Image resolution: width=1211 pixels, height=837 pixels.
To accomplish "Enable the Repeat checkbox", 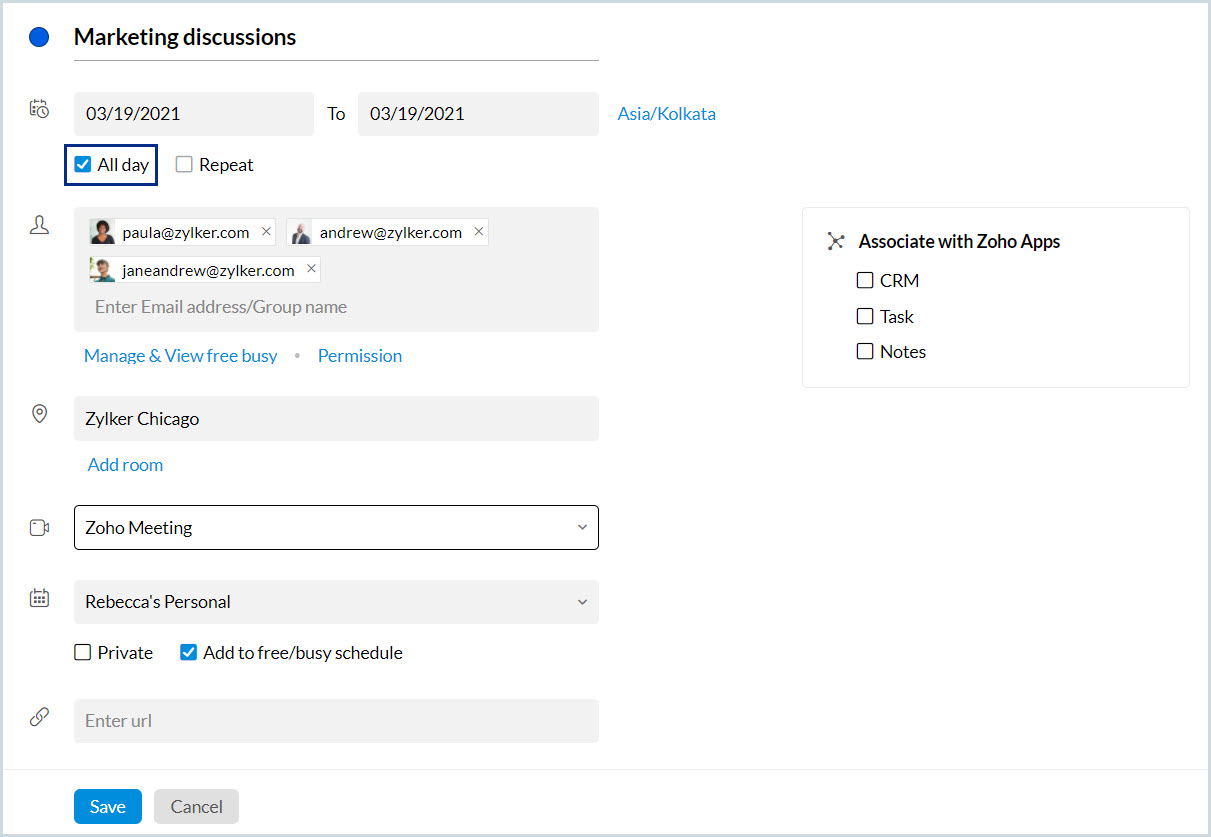I will 184,165.
